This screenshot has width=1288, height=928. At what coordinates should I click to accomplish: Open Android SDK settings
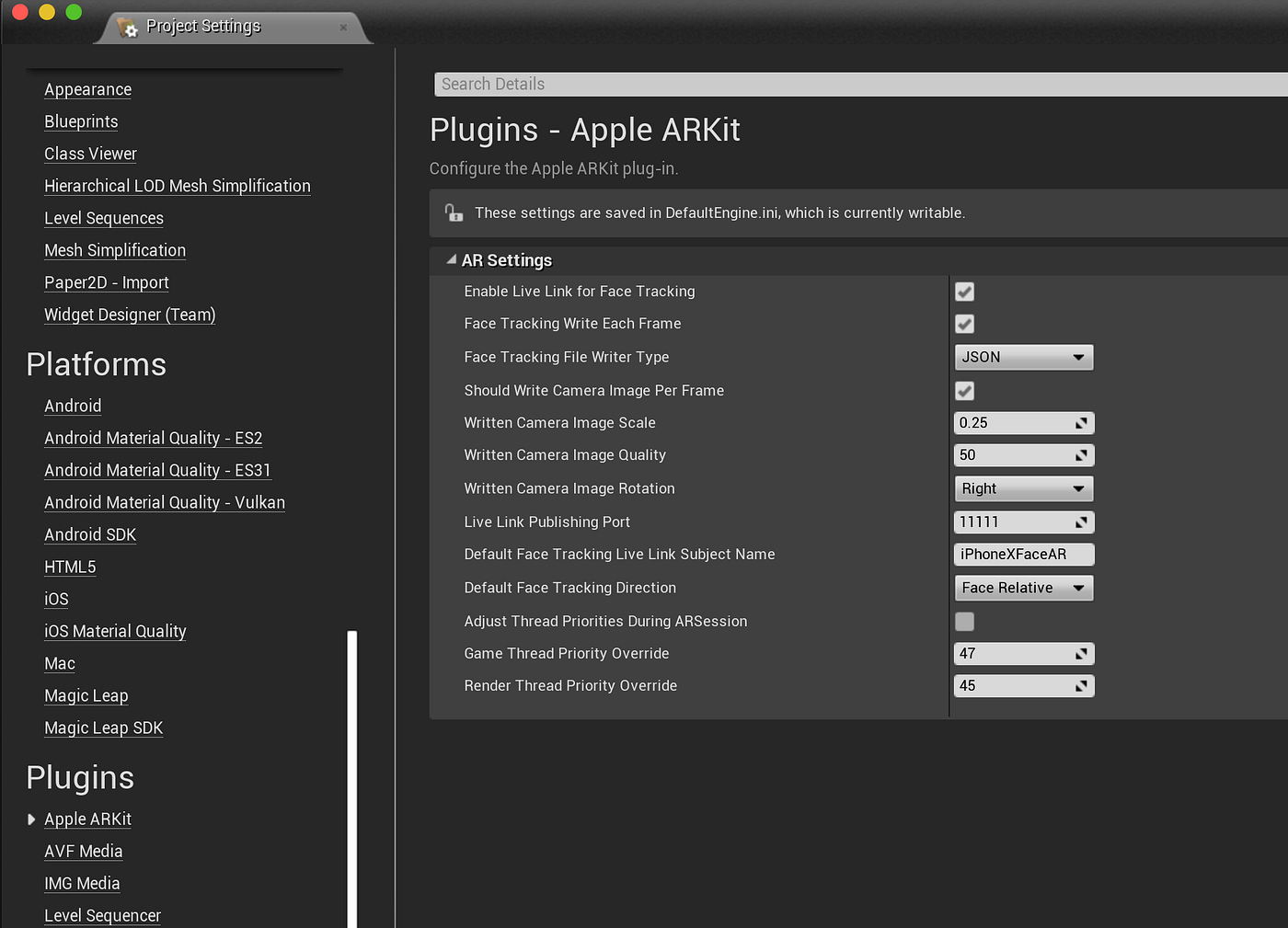90,534
